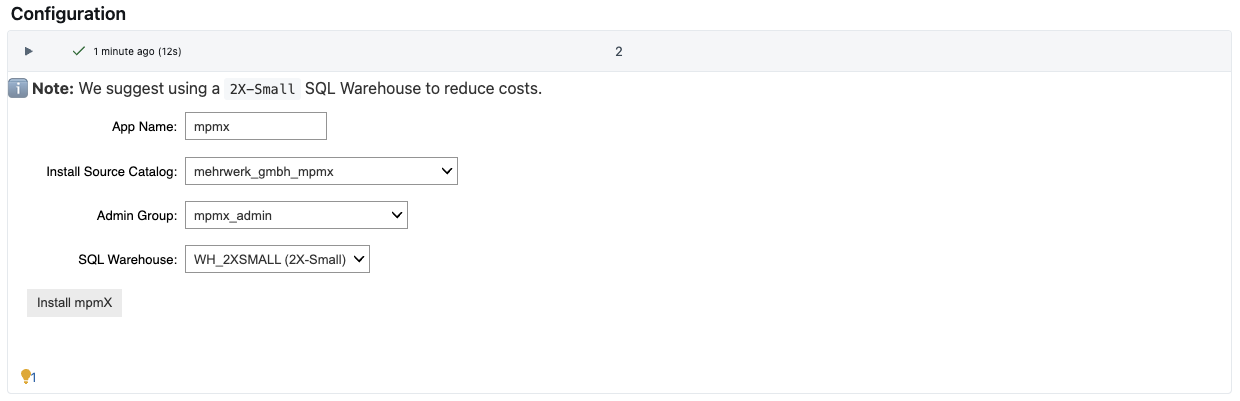The width and height of the screenshot is (1240, 401).
Task: Run the cell with the play triangle
Action: [29, 51]
